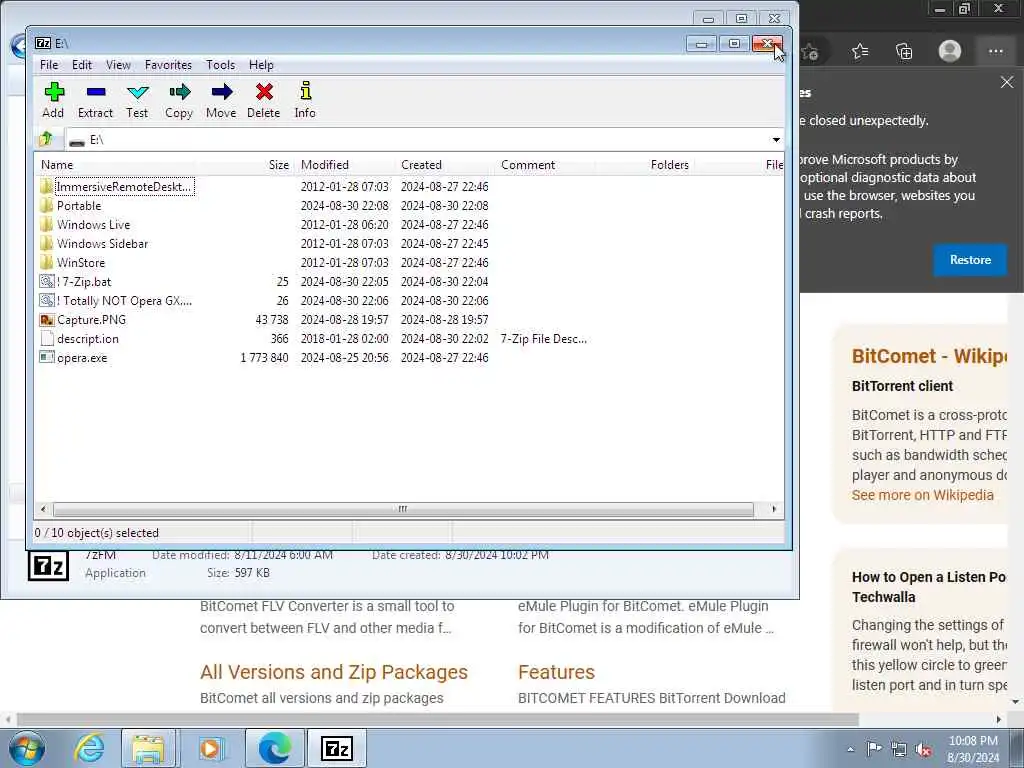This screenshot has height=768, width=1024.
Task: Open Edge settings and more menu
Action: point(995,51)
